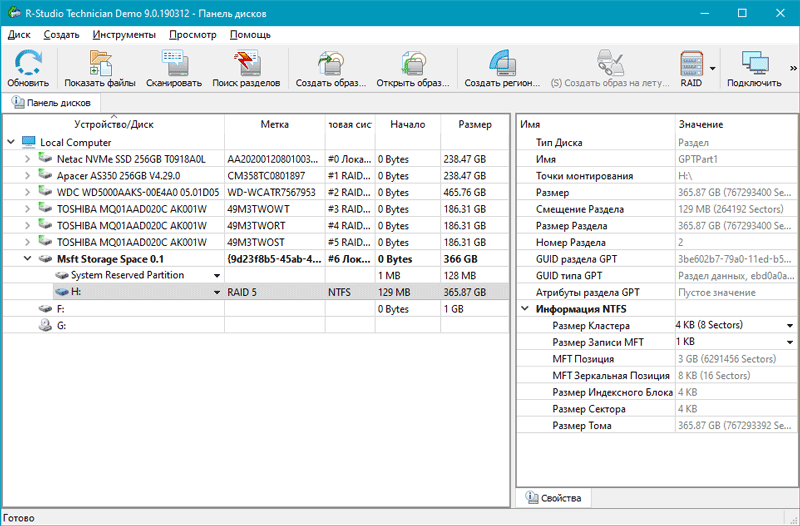Click the Сканировать scan icon
This screenshot has width=800, height=526.
point(174,63)
